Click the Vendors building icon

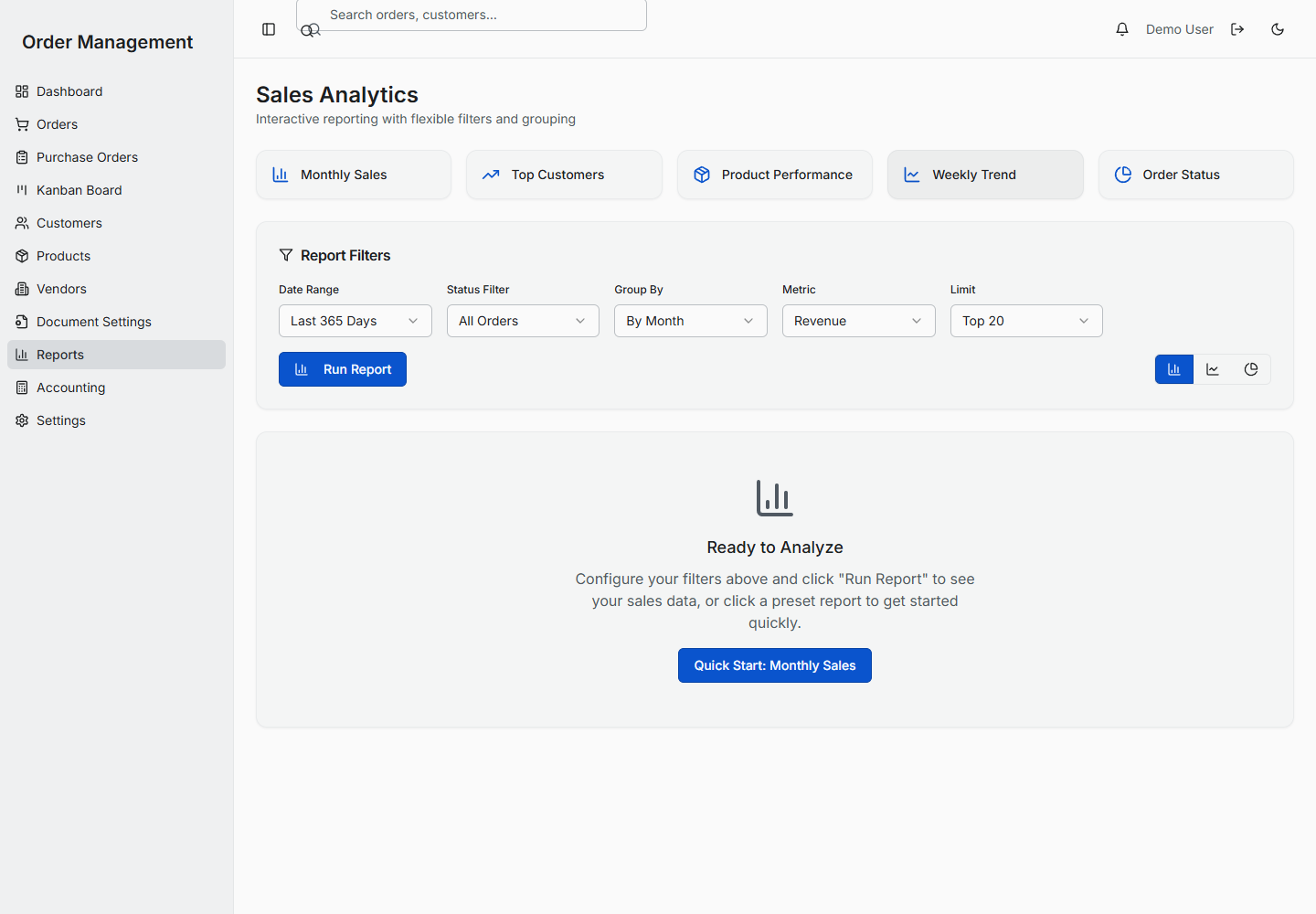22,289
